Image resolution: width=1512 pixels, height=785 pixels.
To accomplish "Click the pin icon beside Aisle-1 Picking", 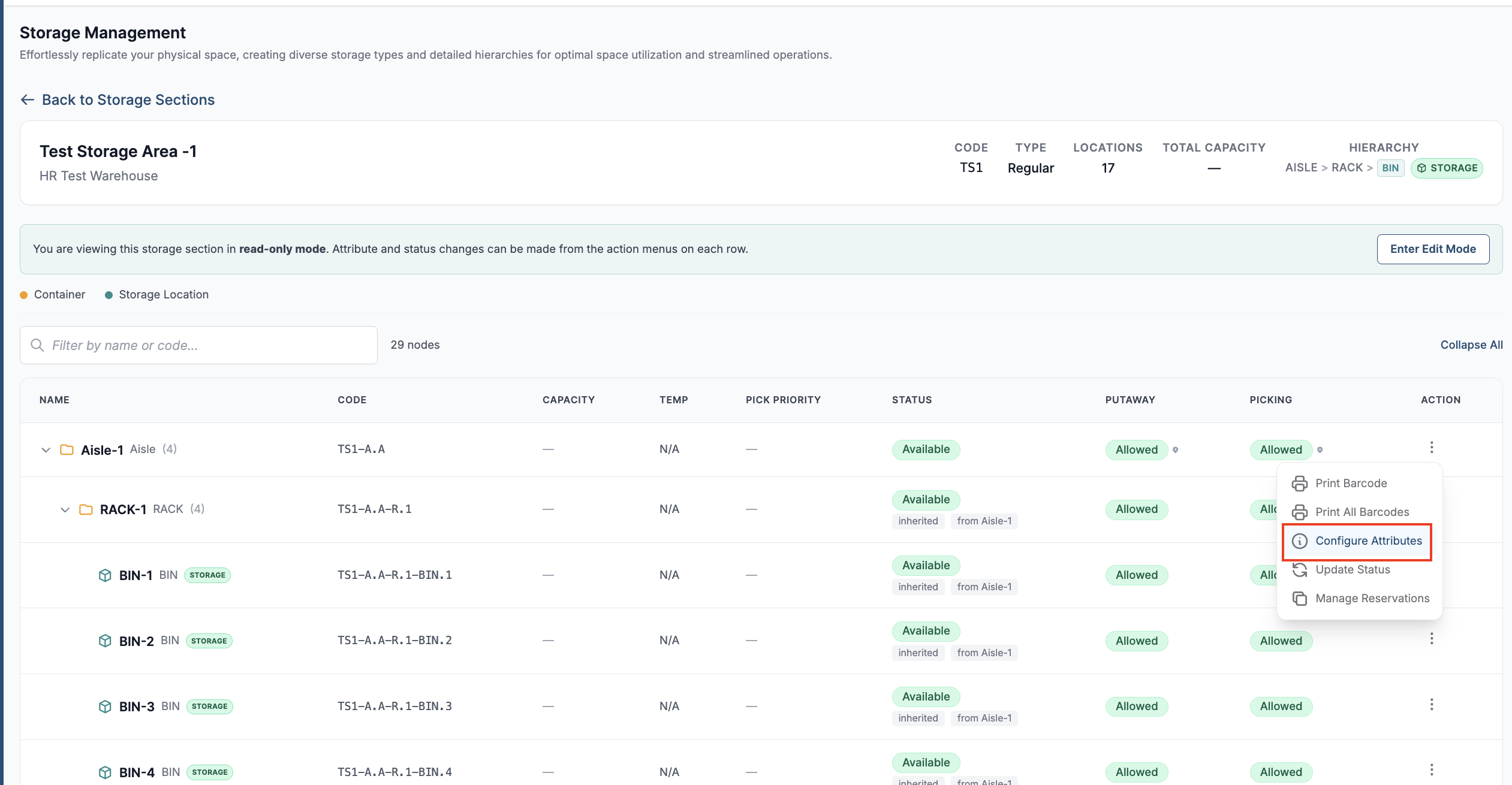I will 1320,450.
